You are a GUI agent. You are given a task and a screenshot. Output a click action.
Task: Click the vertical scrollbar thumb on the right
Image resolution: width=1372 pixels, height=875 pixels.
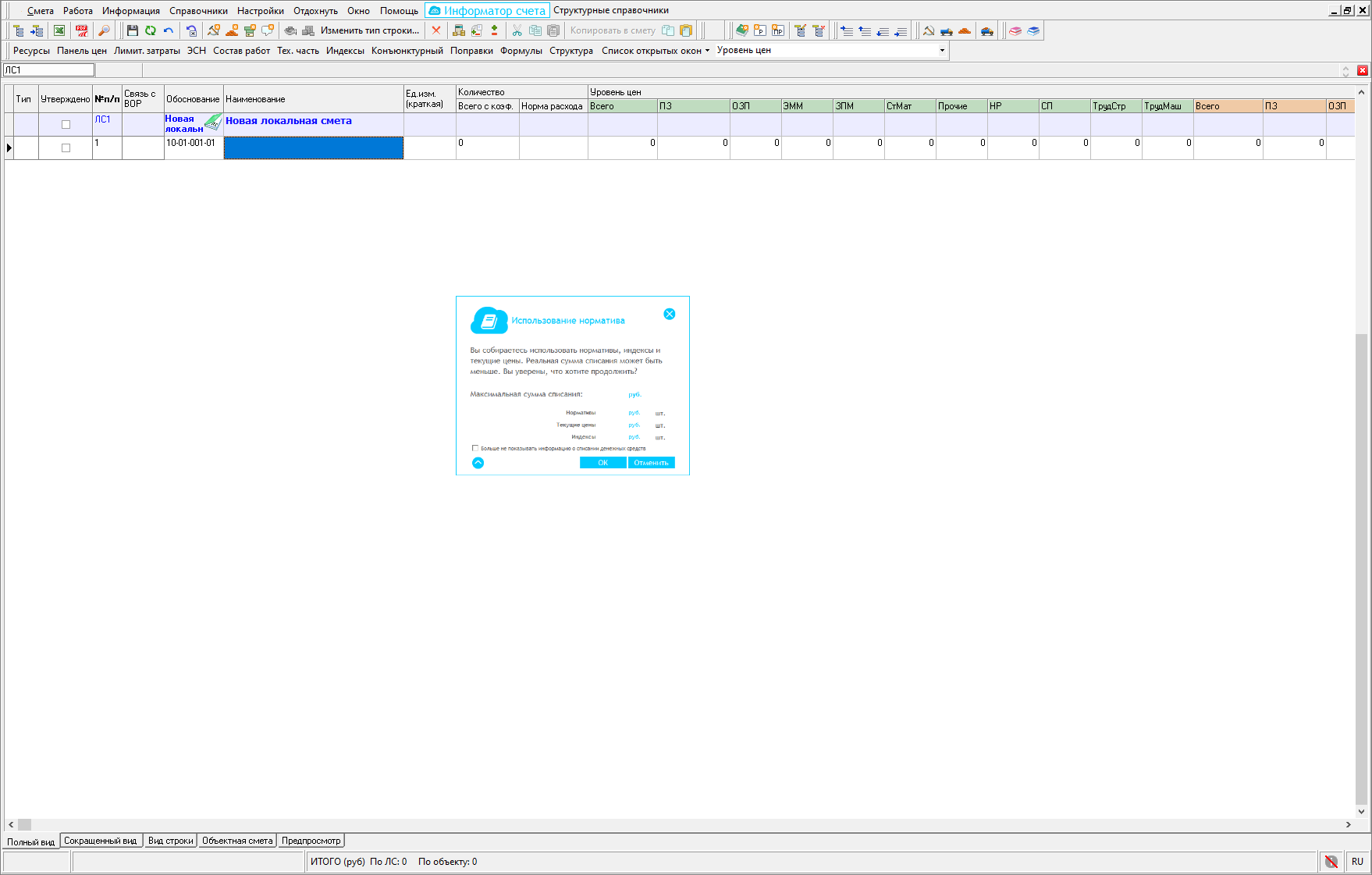point(1361,570)
